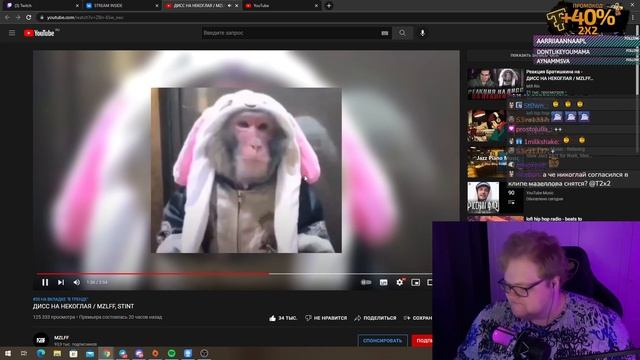This screenshot has height=360, width=640.
Task: Click the hashtag link above the title
Action: [x=60, y=299]
